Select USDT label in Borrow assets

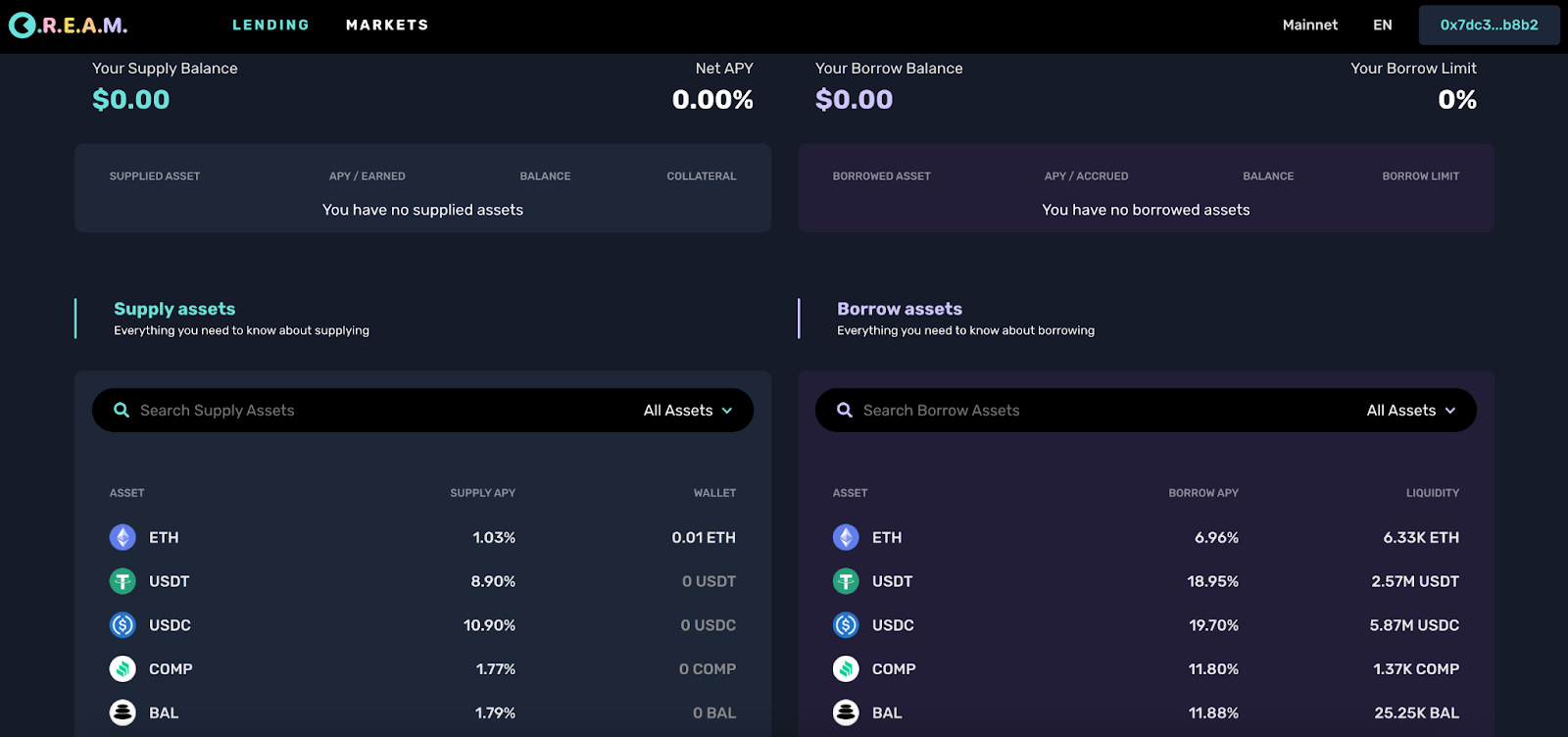pos(892,581)
